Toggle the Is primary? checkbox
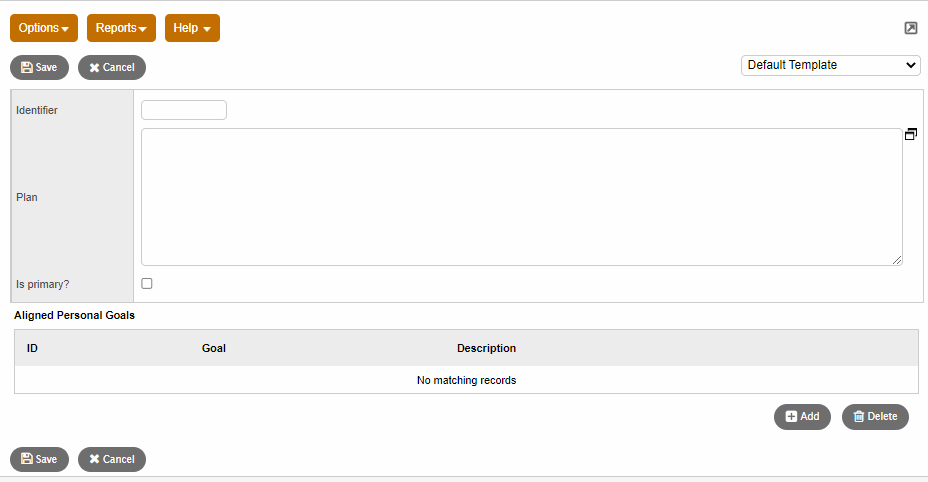 (147, 284)
